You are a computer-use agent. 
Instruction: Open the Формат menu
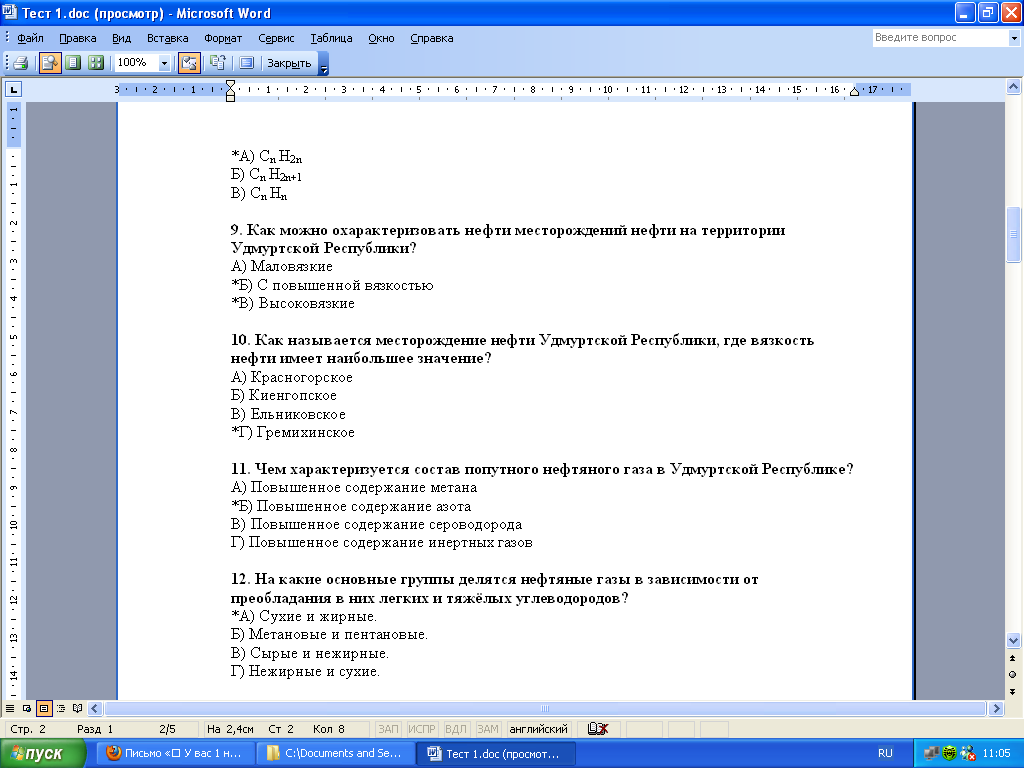coord(223,38)
